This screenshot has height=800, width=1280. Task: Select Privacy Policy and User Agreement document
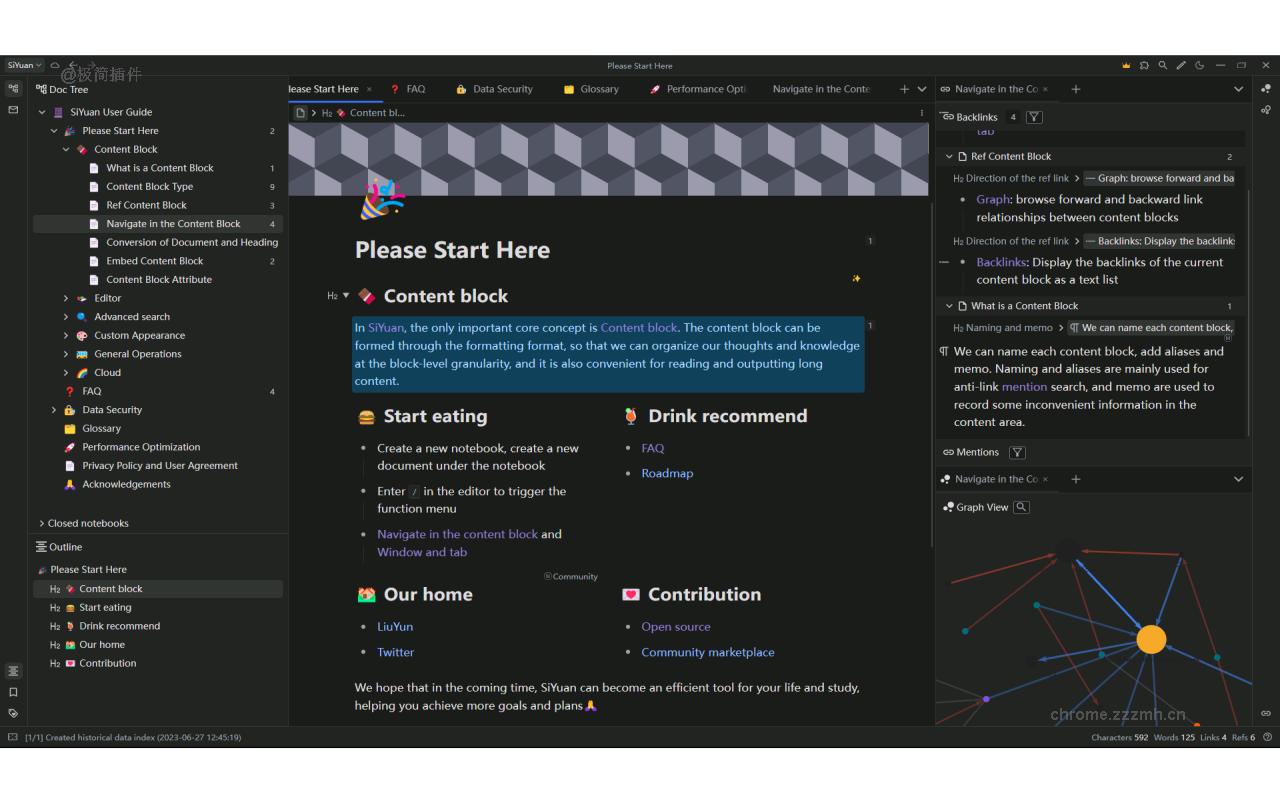click(x=158, y=466)
